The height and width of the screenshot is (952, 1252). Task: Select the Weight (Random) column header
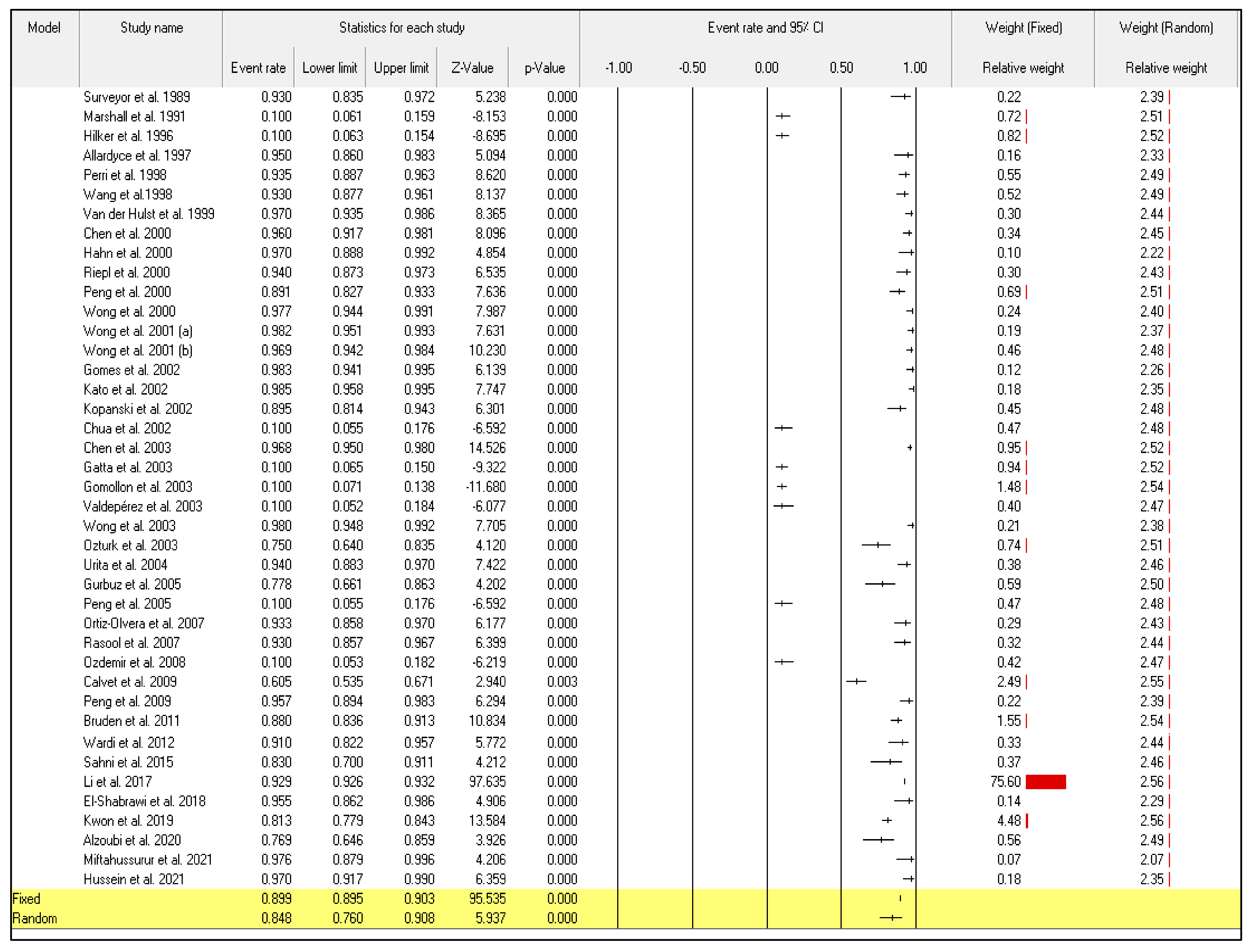[1166, 28]
